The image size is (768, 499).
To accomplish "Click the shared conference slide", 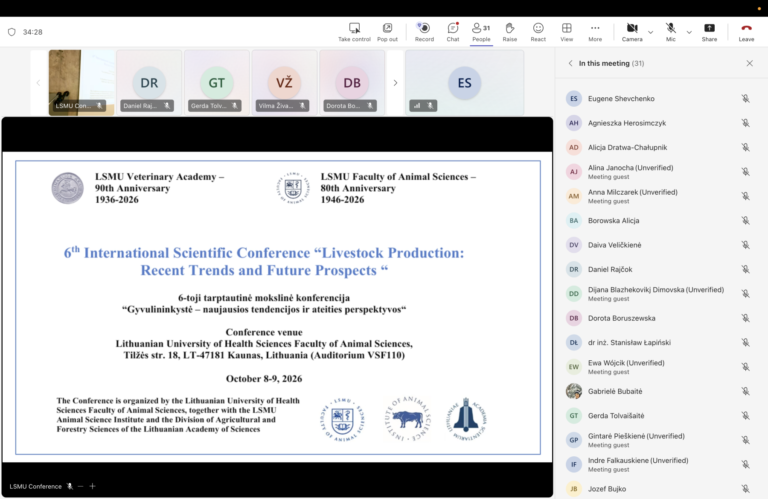I will point(278,307).
